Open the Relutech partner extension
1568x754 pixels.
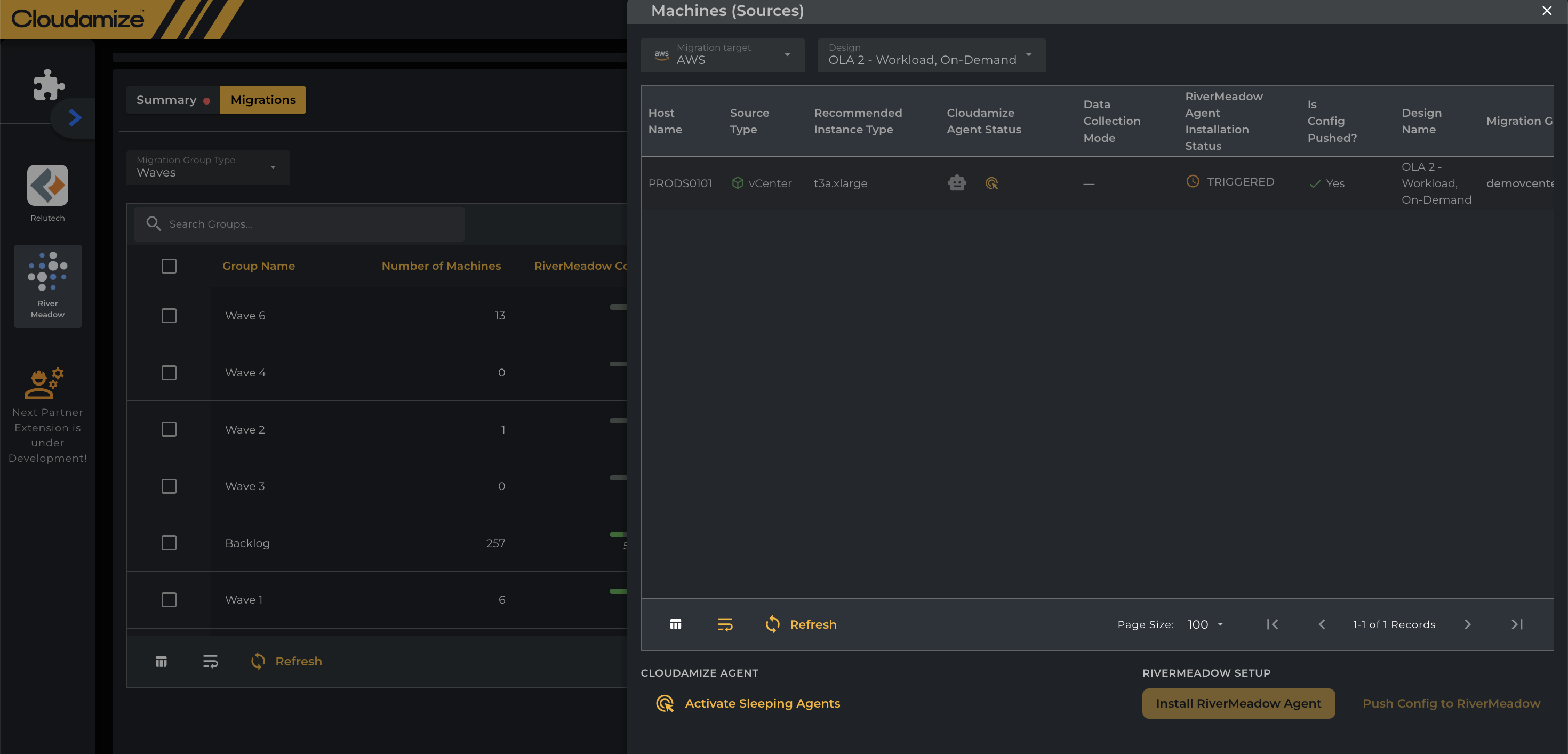47,194
